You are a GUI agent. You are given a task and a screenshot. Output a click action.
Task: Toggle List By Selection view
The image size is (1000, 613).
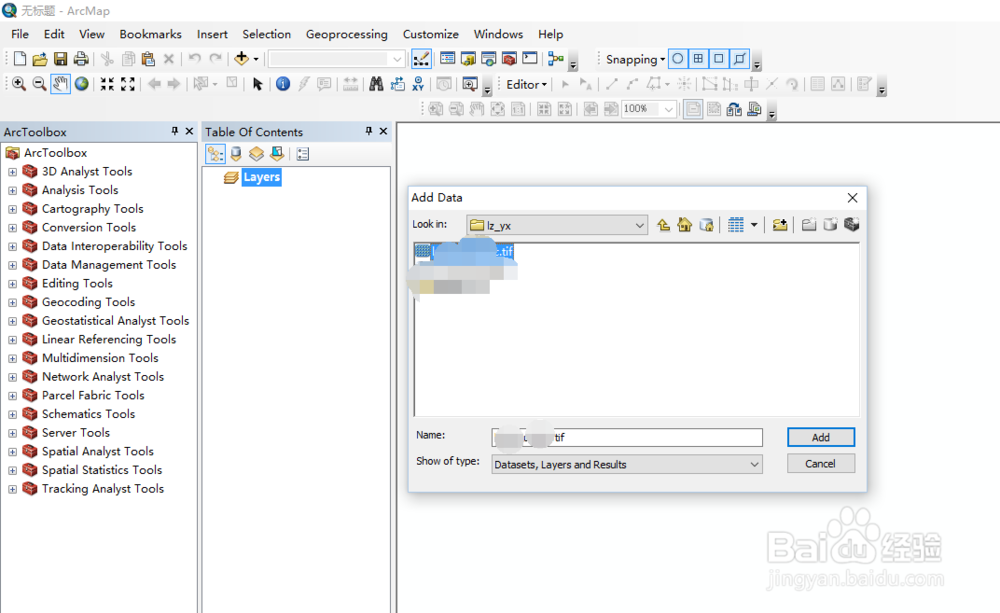point(277,154)
